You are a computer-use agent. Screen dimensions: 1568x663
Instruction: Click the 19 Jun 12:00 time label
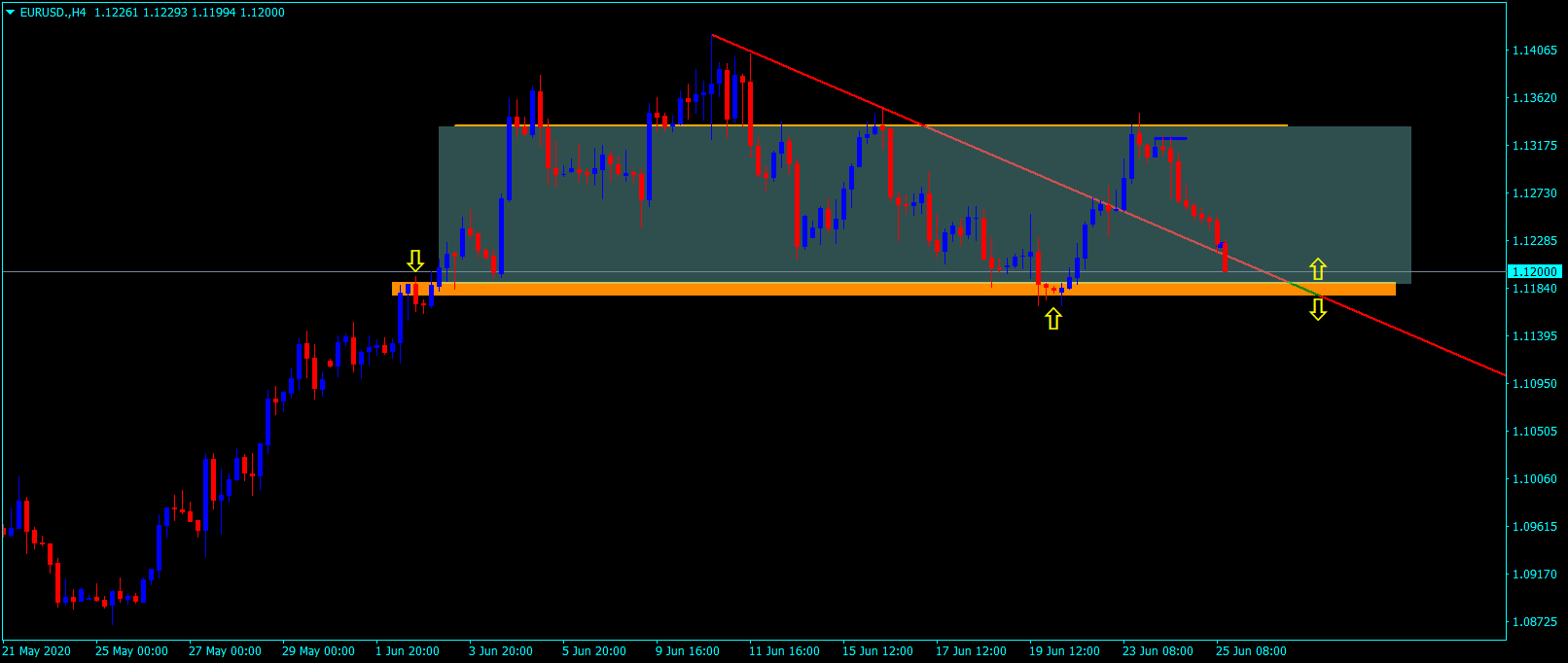tap(1064, 651)
